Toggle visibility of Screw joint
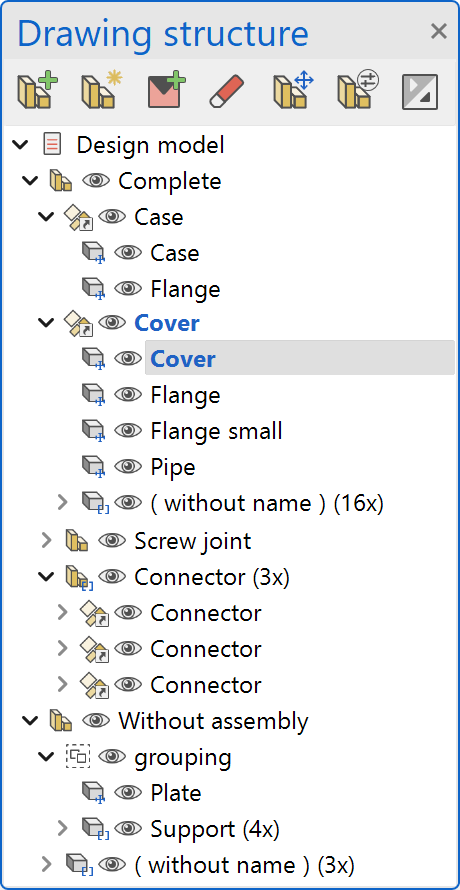 point(112,541)
